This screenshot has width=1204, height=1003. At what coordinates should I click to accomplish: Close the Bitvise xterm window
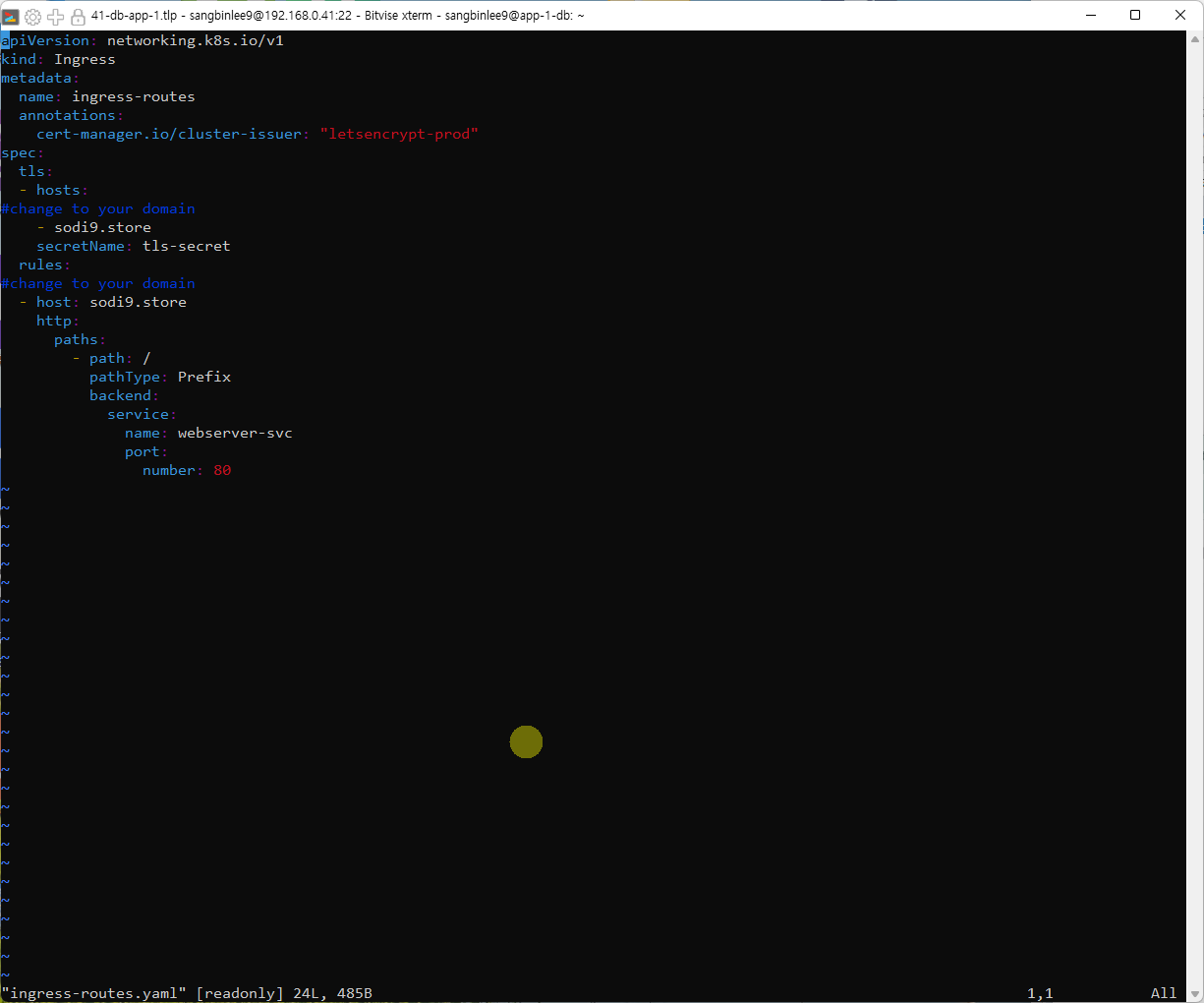click(x=1180, y=15)
